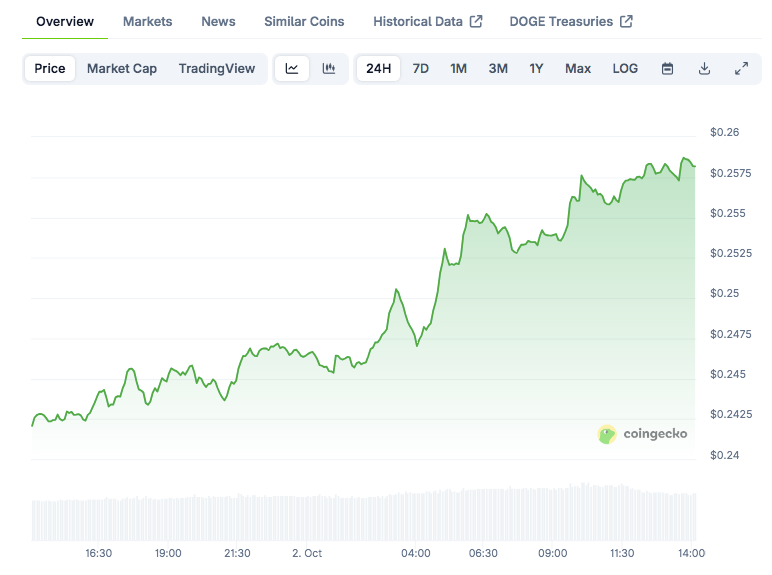The width and height of the screenshot is (772, 575).
Task: Click the download chart data icon
Action: click(x=704, y=69)
